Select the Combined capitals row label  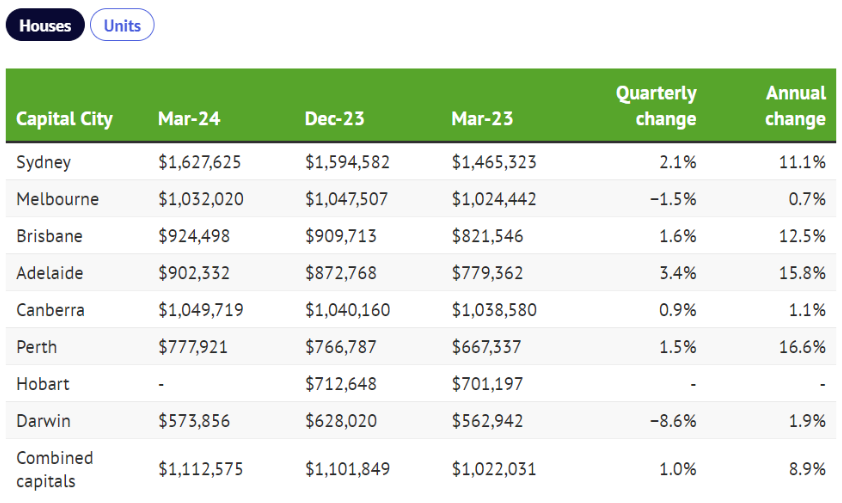tap(54, 468)
